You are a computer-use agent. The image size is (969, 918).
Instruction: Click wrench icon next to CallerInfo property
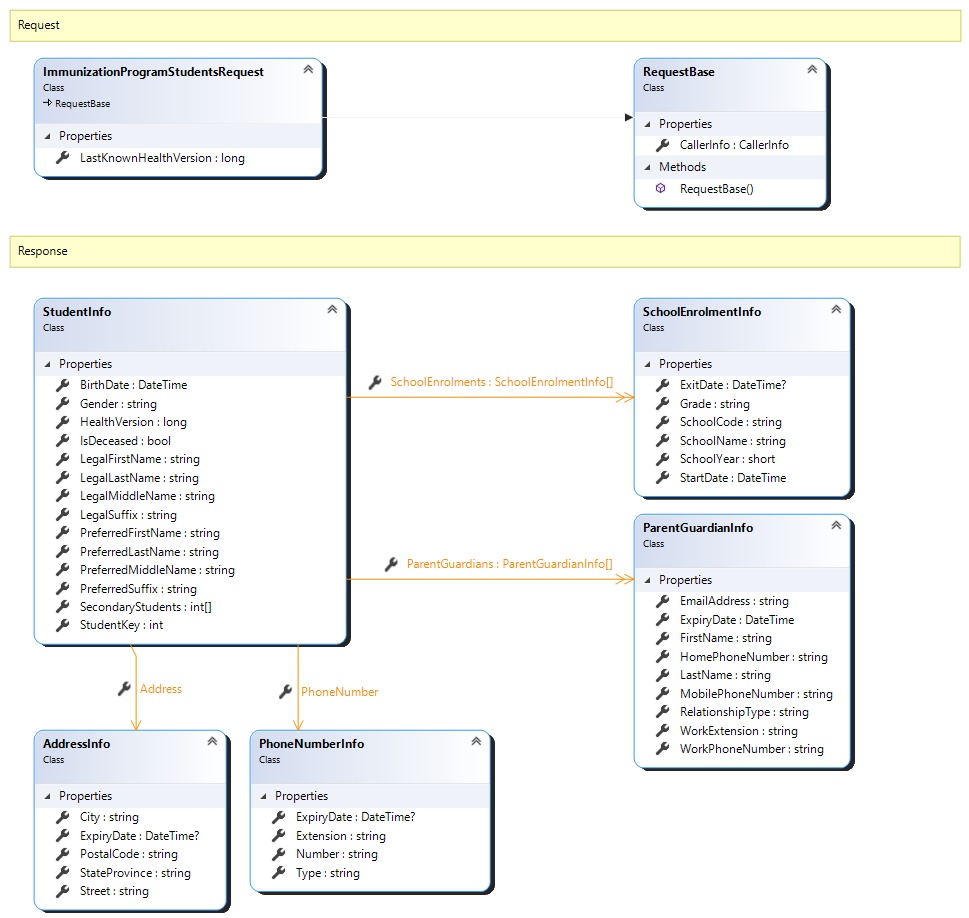(662, 145)
